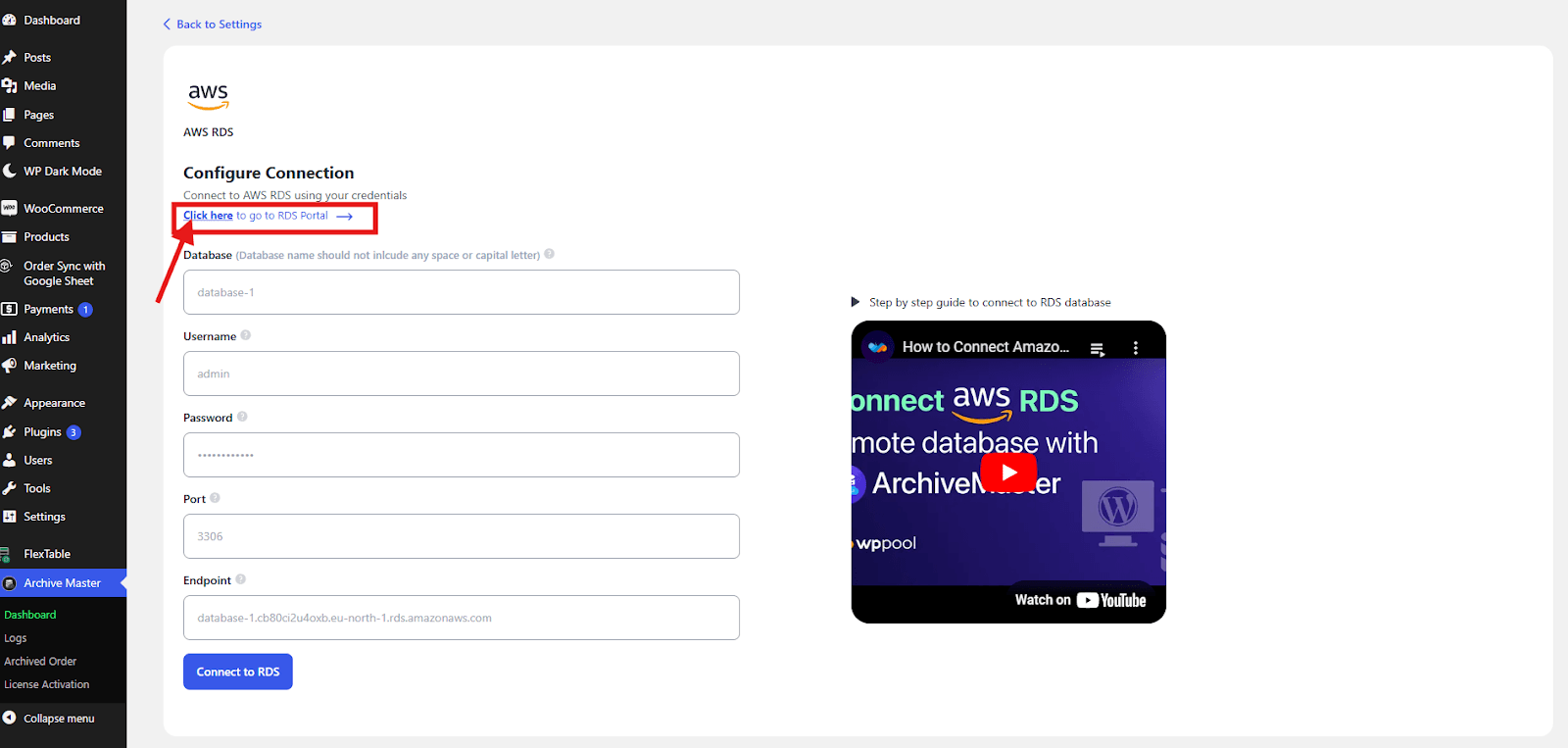
Task: Click the Endpoint help question icon
Action: tap(240, 579)
